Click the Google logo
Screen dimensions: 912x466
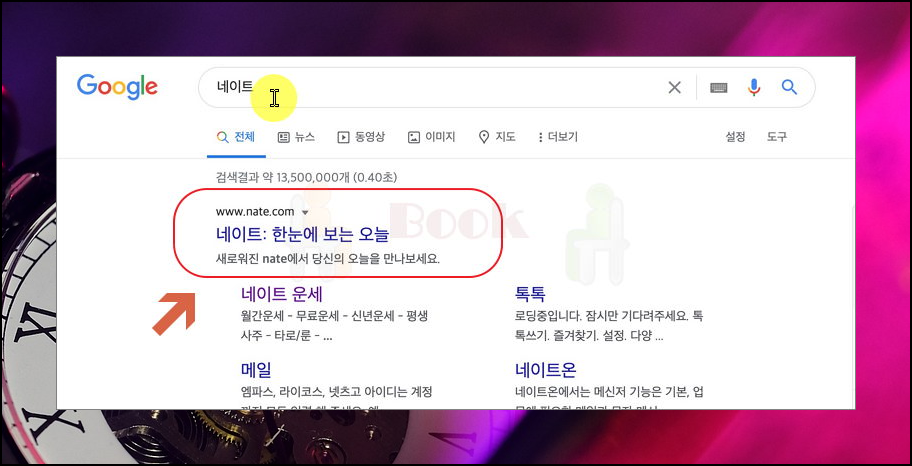117,87
